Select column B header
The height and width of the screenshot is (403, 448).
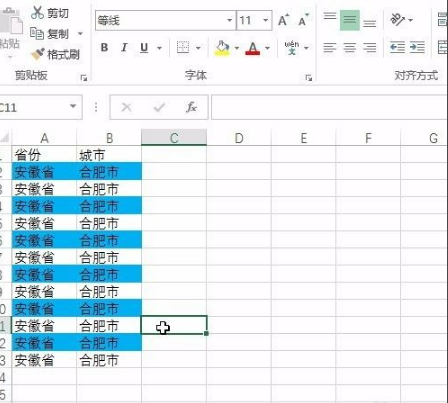point(109,138)
